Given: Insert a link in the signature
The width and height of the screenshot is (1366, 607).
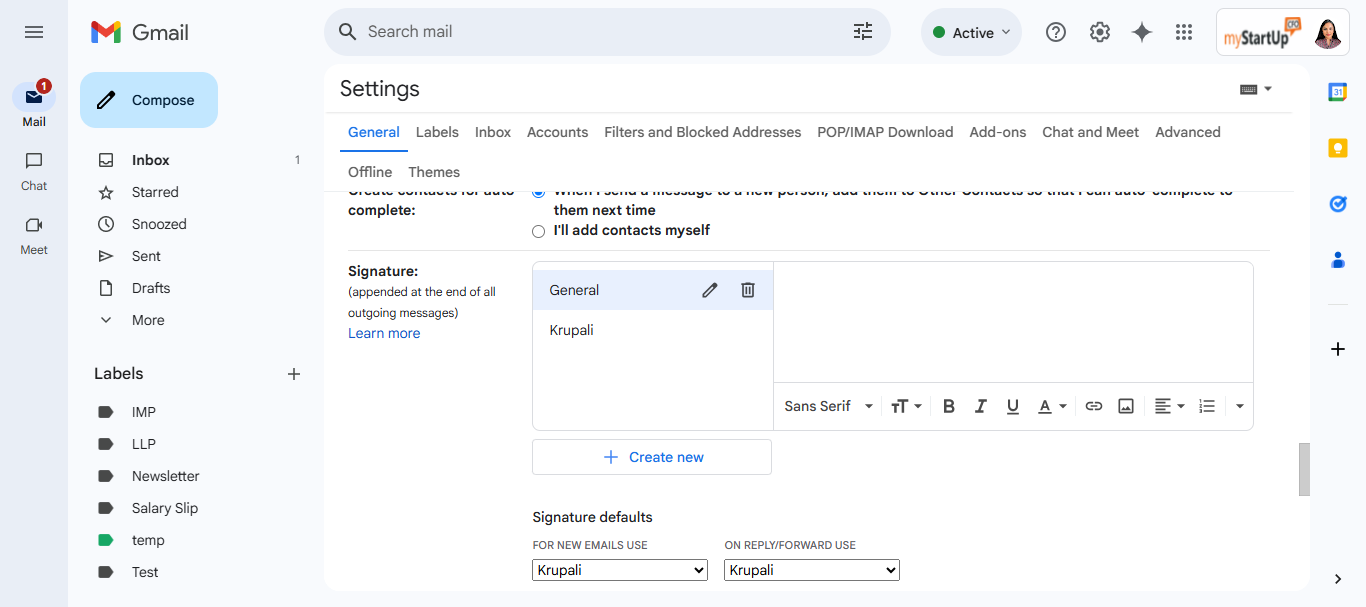Looking at the screenshot, I should 1094,406.
